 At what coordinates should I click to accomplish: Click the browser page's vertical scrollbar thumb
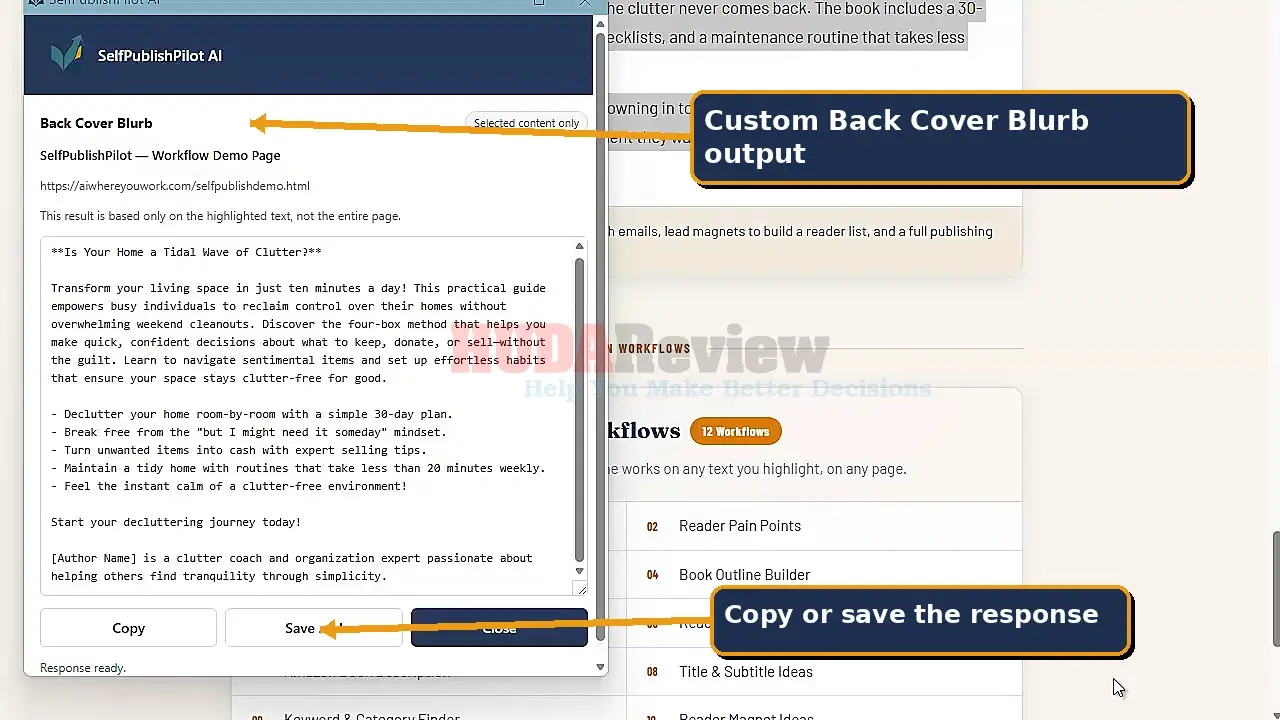click(x=1275, y=589)
